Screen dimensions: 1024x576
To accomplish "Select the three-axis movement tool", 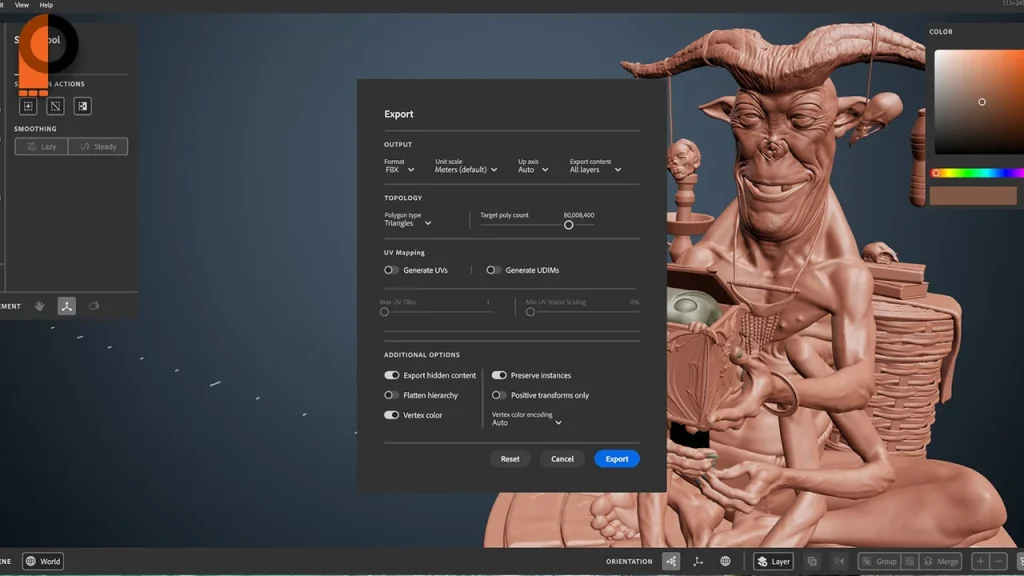I will pyautogui.click(x=66, y=306).
